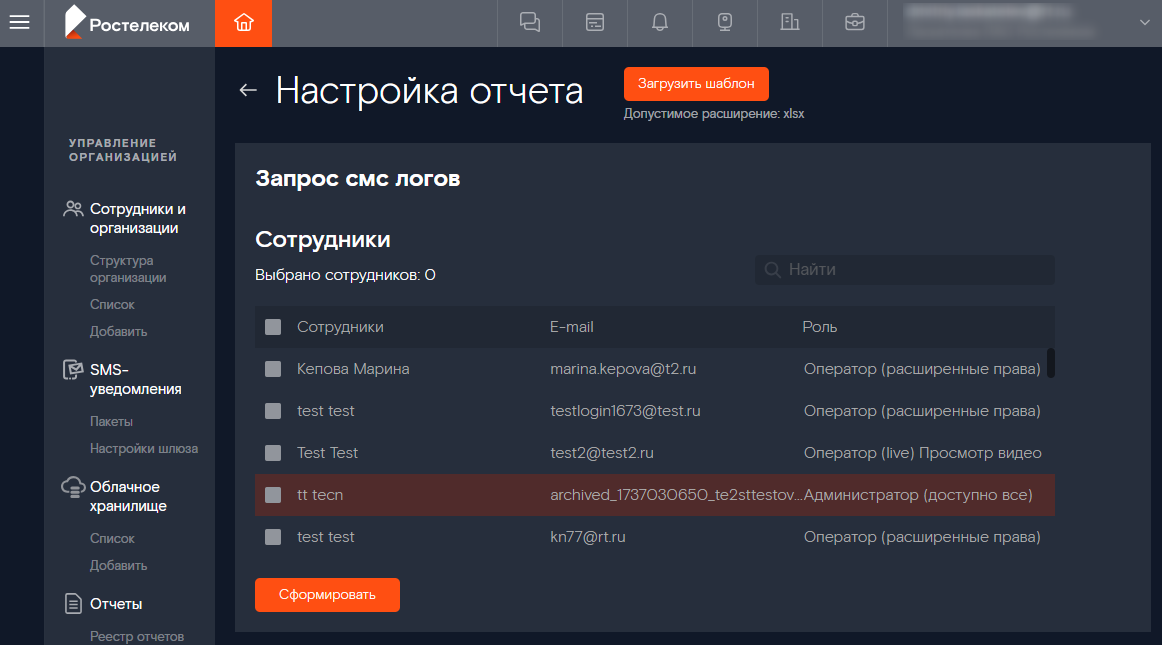Expand the user account dropdown arrow

(x=1145, y=23)
